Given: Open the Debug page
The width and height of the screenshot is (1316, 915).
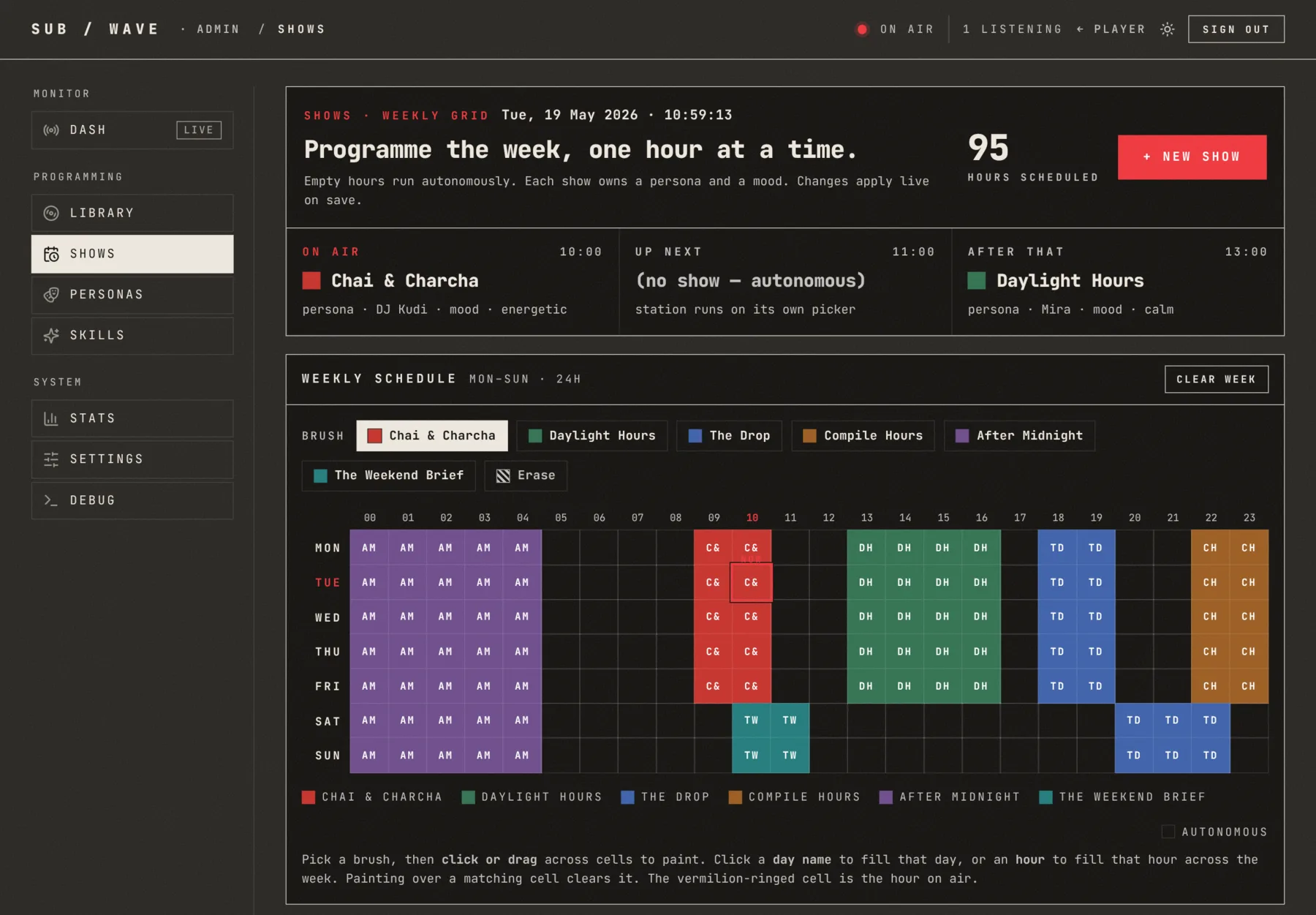Looking at the screenshot, I should pyautogui.click(x=132, y=500).
